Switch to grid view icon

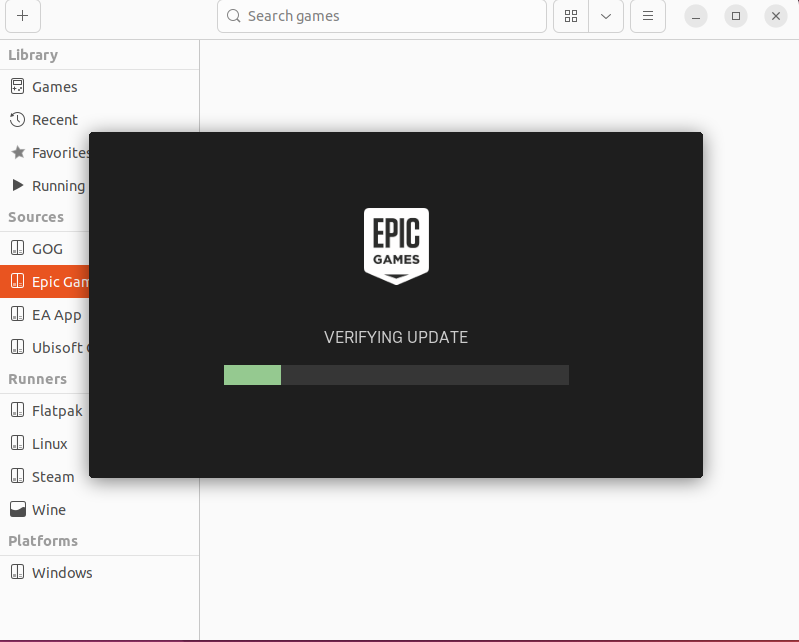pyautogui.click(x=571, y=16)
